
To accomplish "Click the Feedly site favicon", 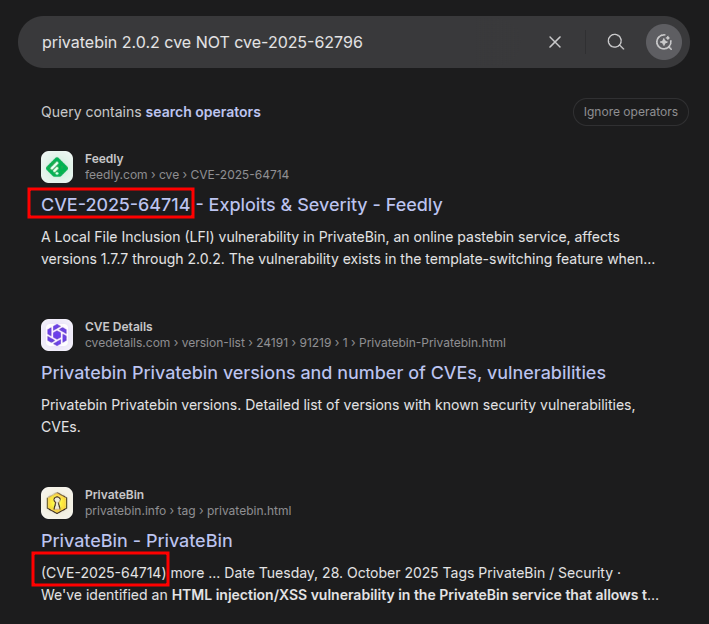I will 57,167.
